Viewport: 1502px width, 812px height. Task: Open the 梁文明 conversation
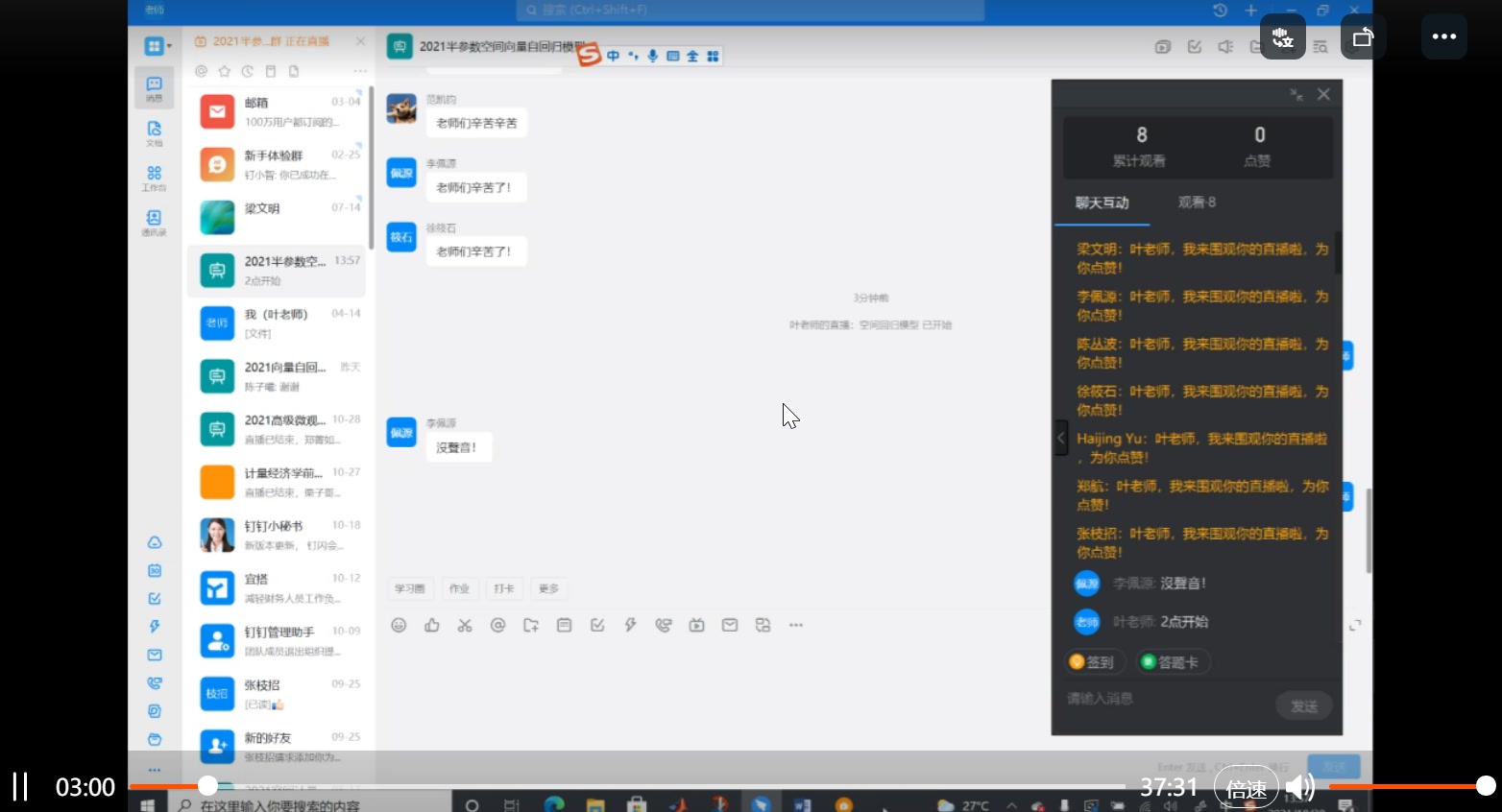click(277, 217)
